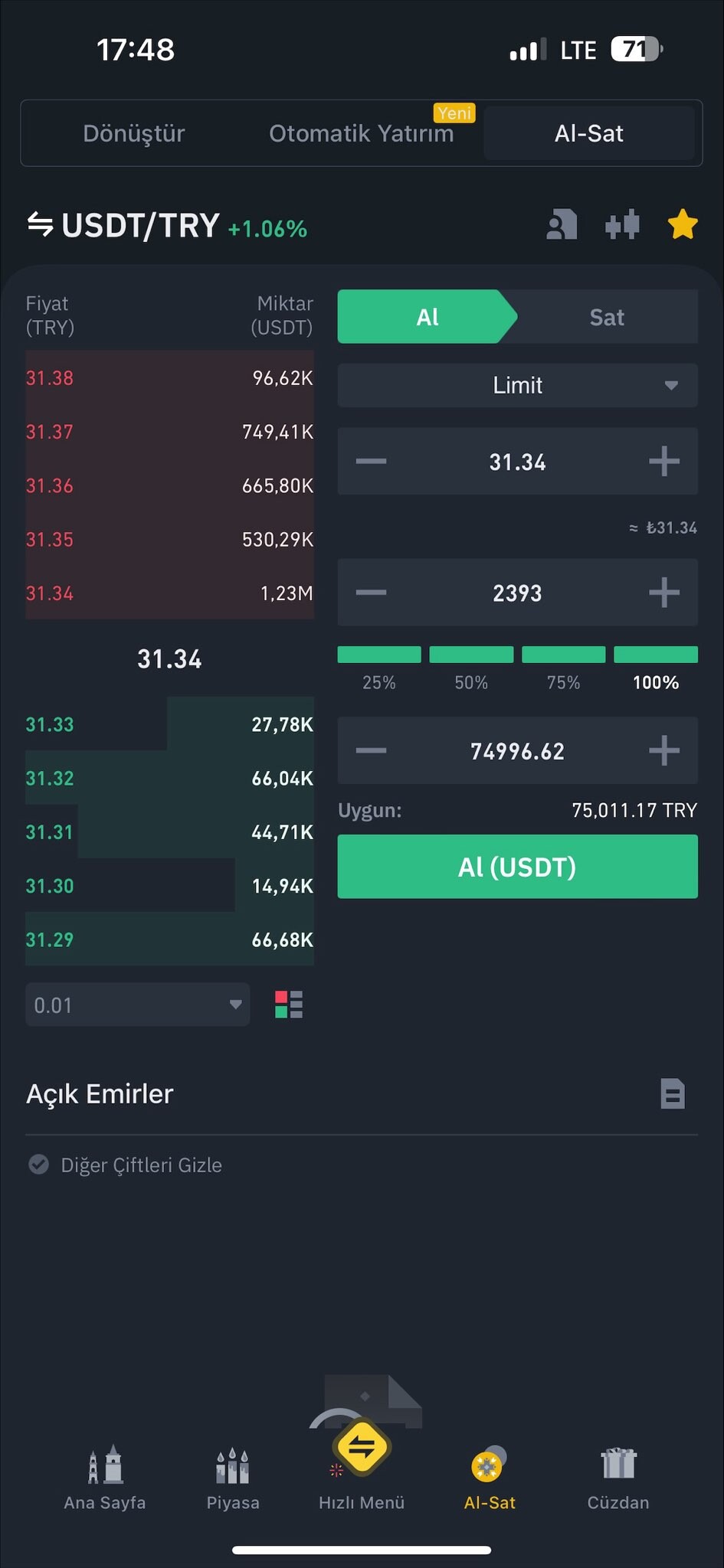The height and width of the screenshot is (1568, 724).
Task: Tap the swap pair arrows icon
Action: coord(40,225)
